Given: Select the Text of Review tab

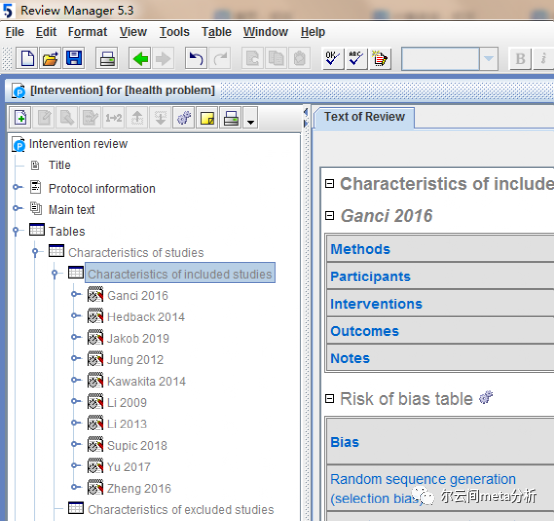Looking at the screenshot, I should coord(364,117).
